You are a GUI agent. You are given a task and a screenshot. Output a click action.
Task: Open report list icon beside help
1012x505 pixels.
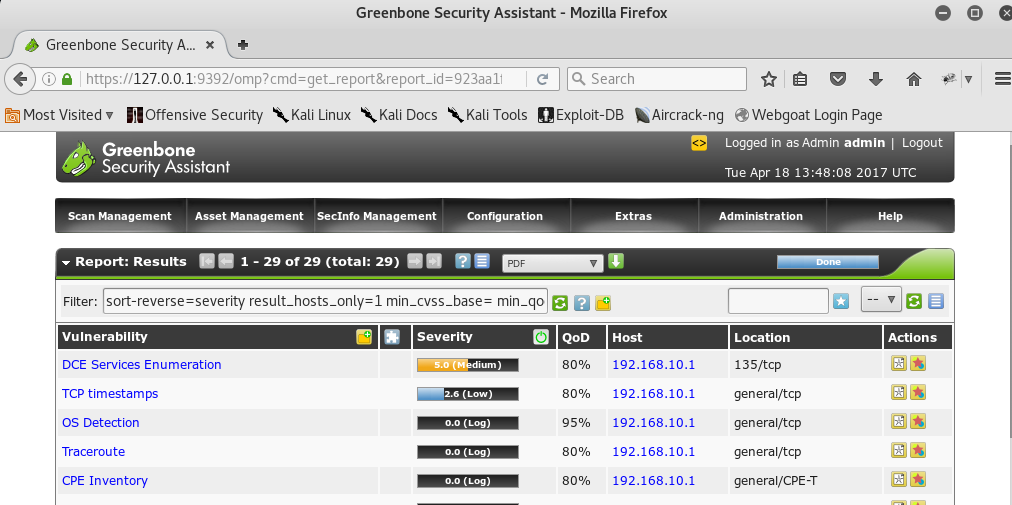(x=481, y=262)
